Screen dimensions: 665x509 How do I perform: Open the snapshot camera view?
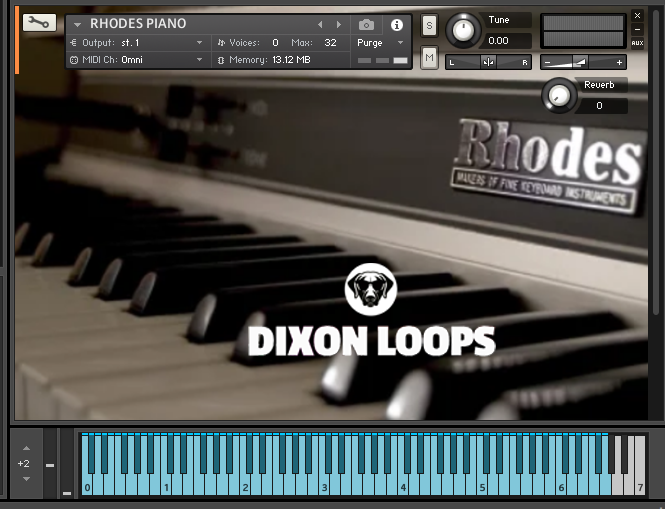(x=366, y=25)
